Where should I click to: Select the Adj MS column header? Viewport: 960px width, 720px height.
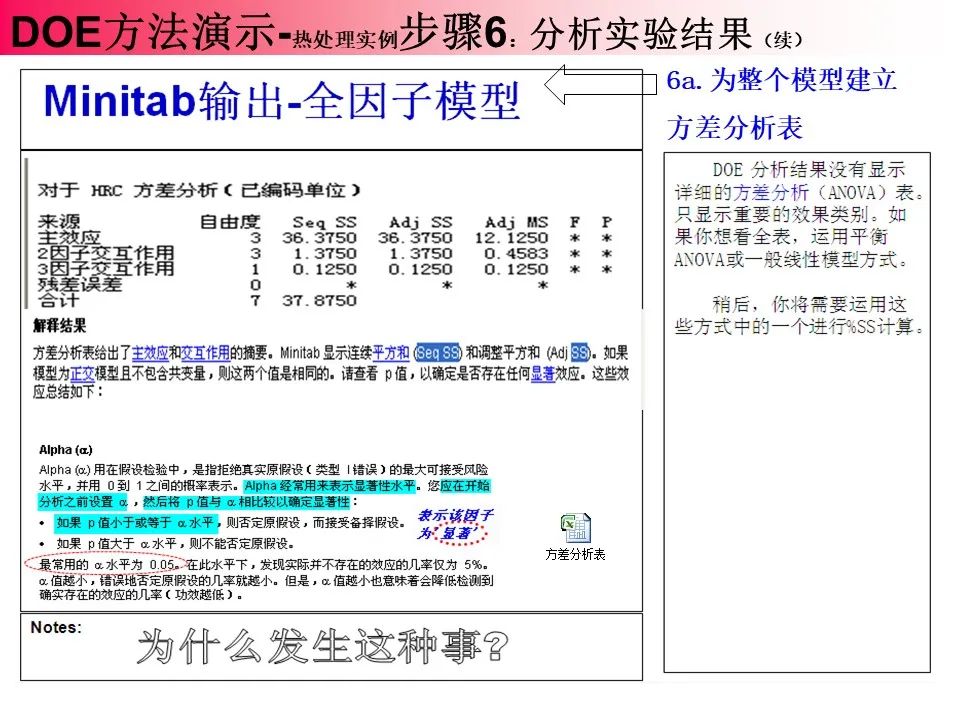[516, 222]
